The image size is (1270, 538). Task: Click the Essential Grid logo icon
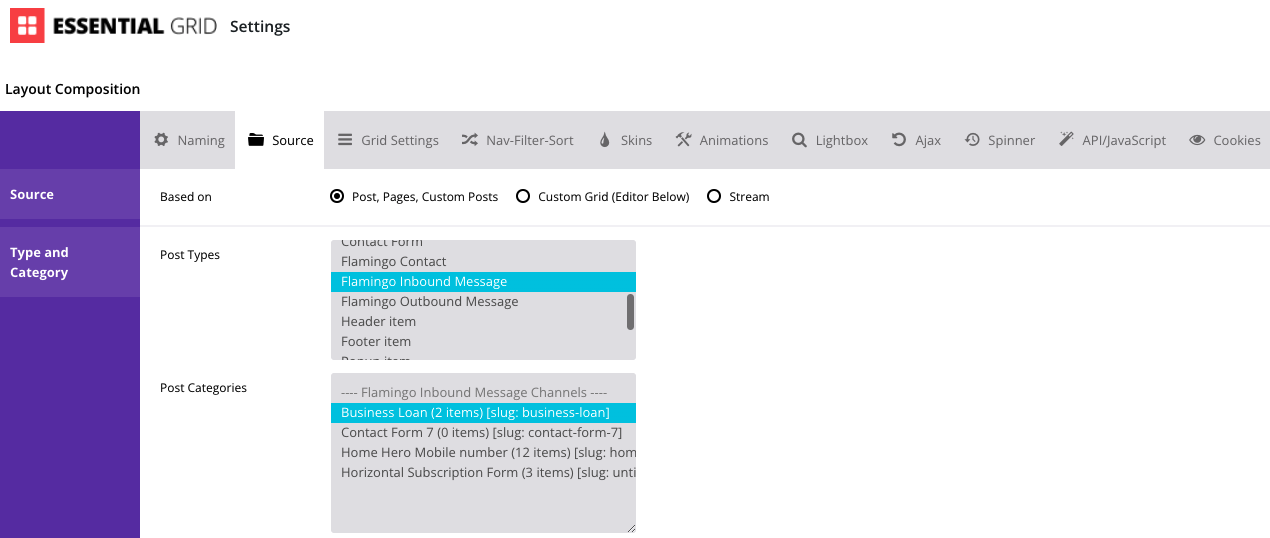pyautogui.click(x=27, y=26)
